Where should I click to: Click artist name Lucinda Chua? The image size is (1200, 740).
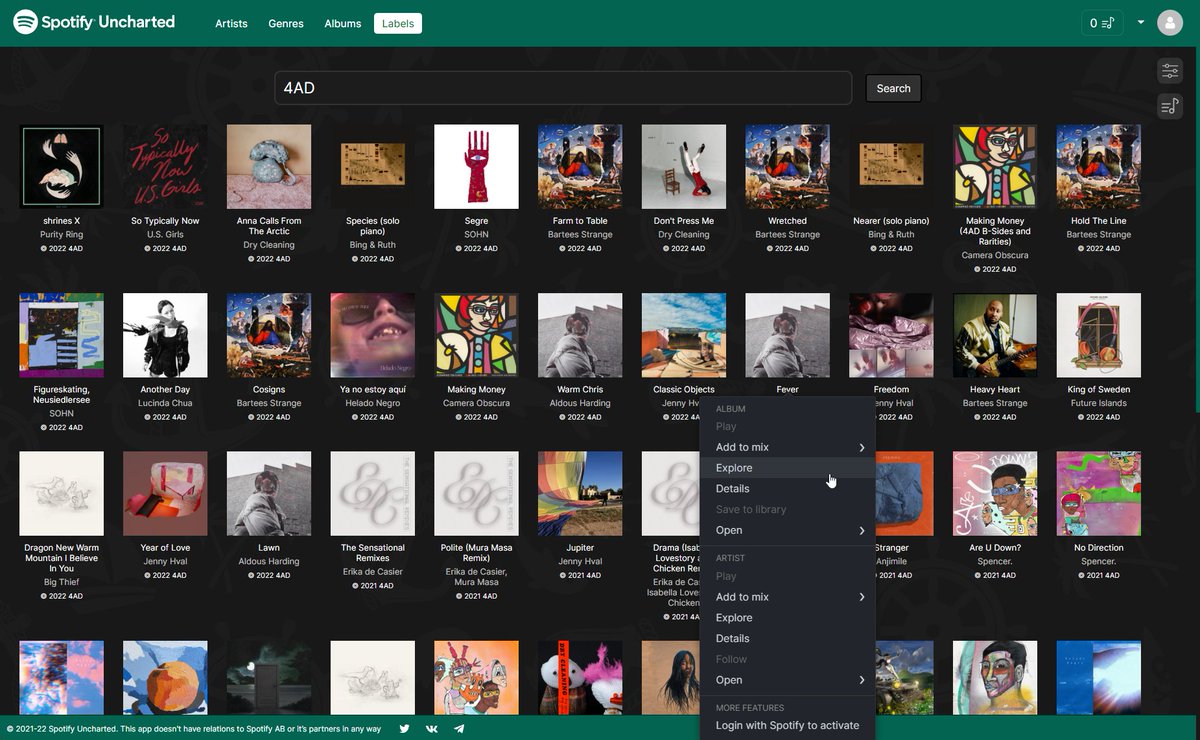[x=165, y=403]
